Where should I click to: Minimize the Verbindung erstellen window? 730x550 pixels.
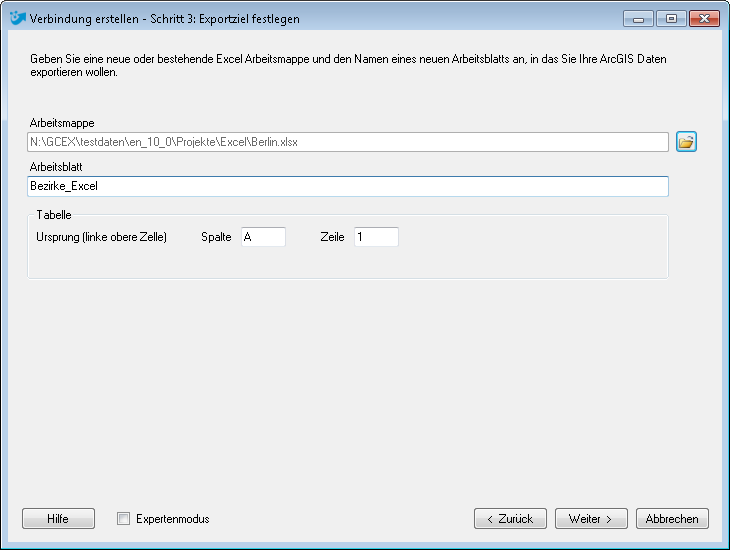click(x=638, y=19)
